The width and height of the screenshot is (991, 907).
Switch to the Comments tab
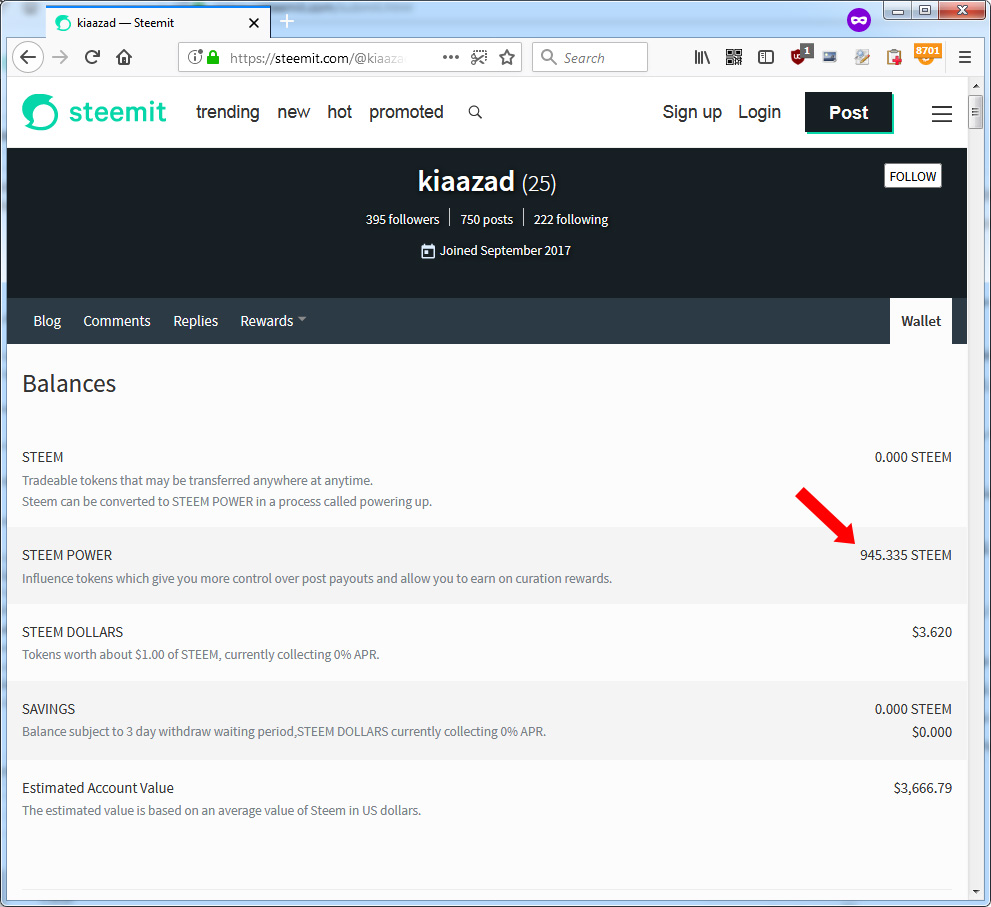click(x=117, y=321)
